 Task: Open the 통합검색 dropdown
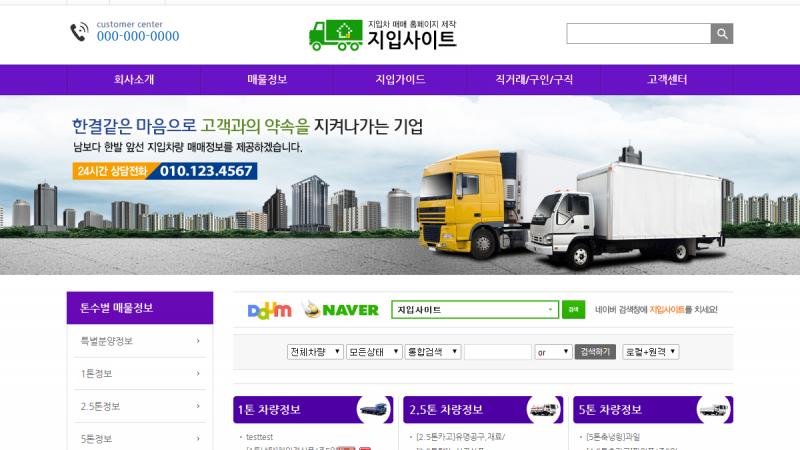[x=432, y=352]
